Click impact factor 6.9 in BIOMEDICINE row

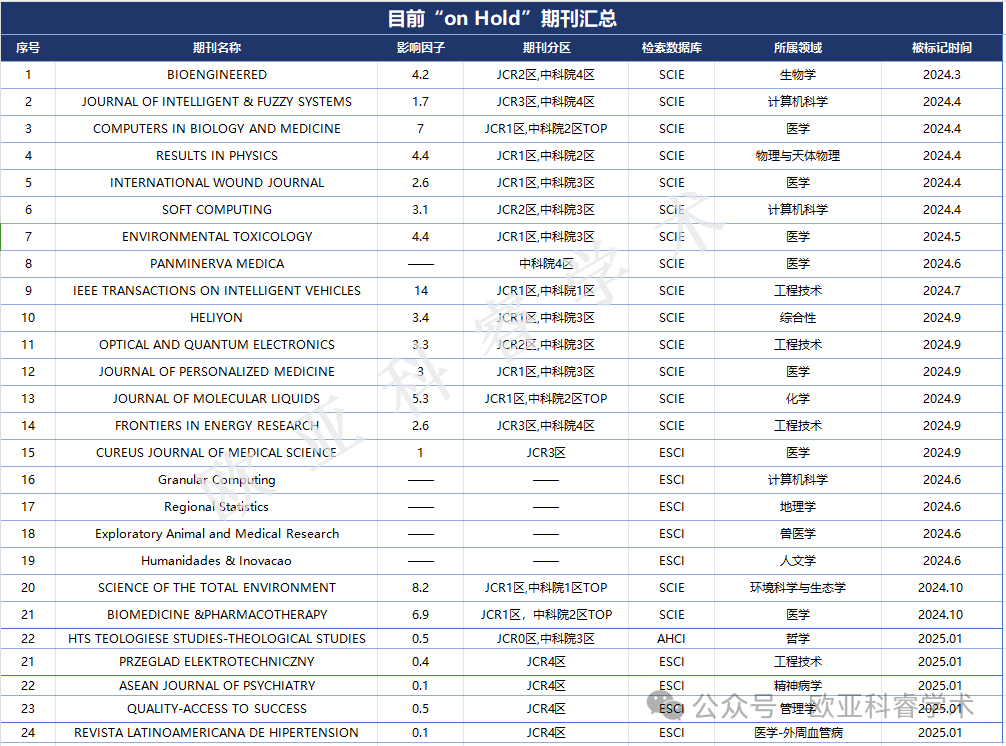(x=420, y=614)
